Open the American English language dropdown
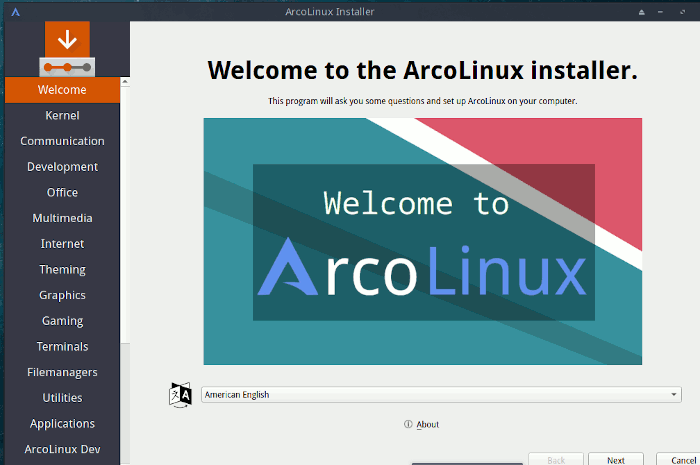 coord(441,394)
